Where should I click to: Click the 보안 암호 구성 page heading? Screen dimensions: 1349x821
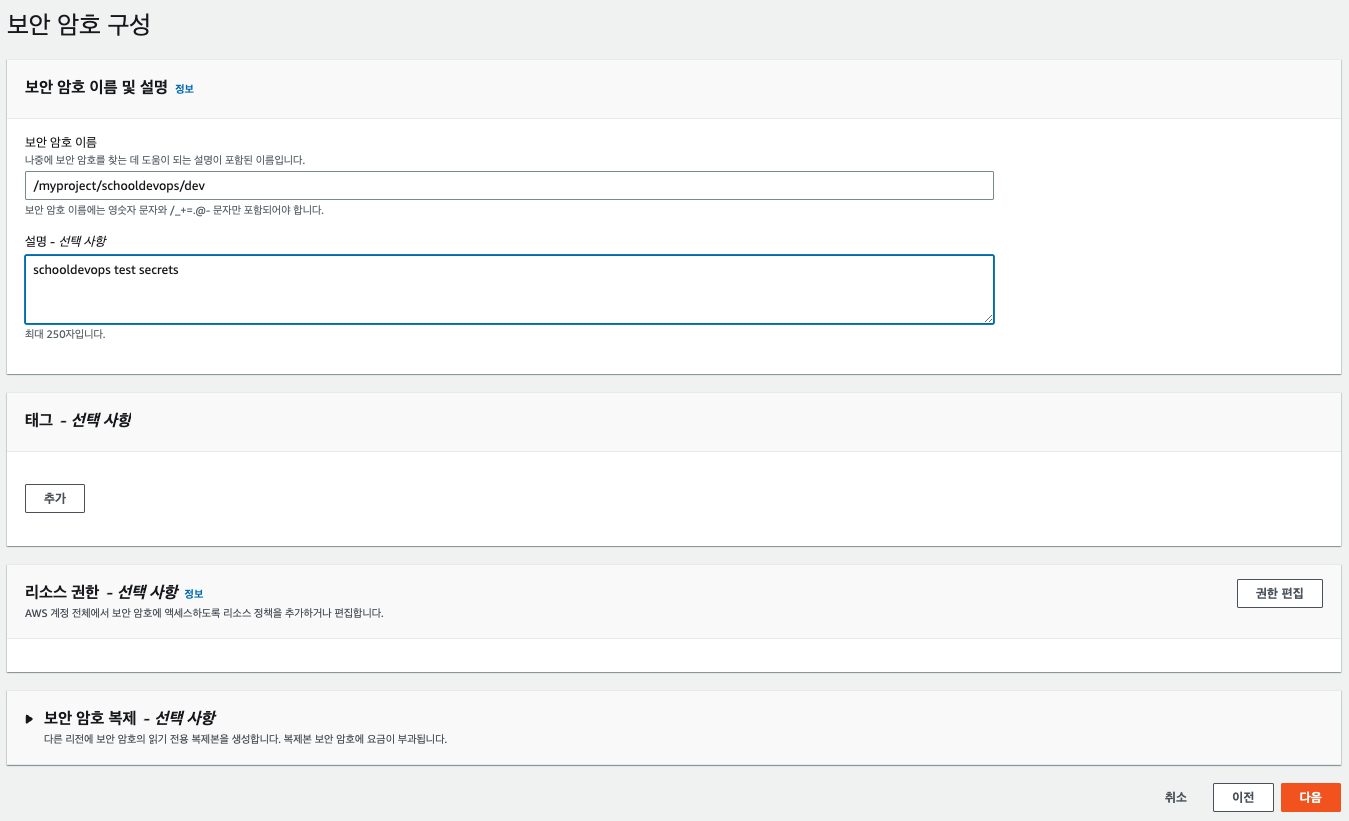(x=79, y=25)
